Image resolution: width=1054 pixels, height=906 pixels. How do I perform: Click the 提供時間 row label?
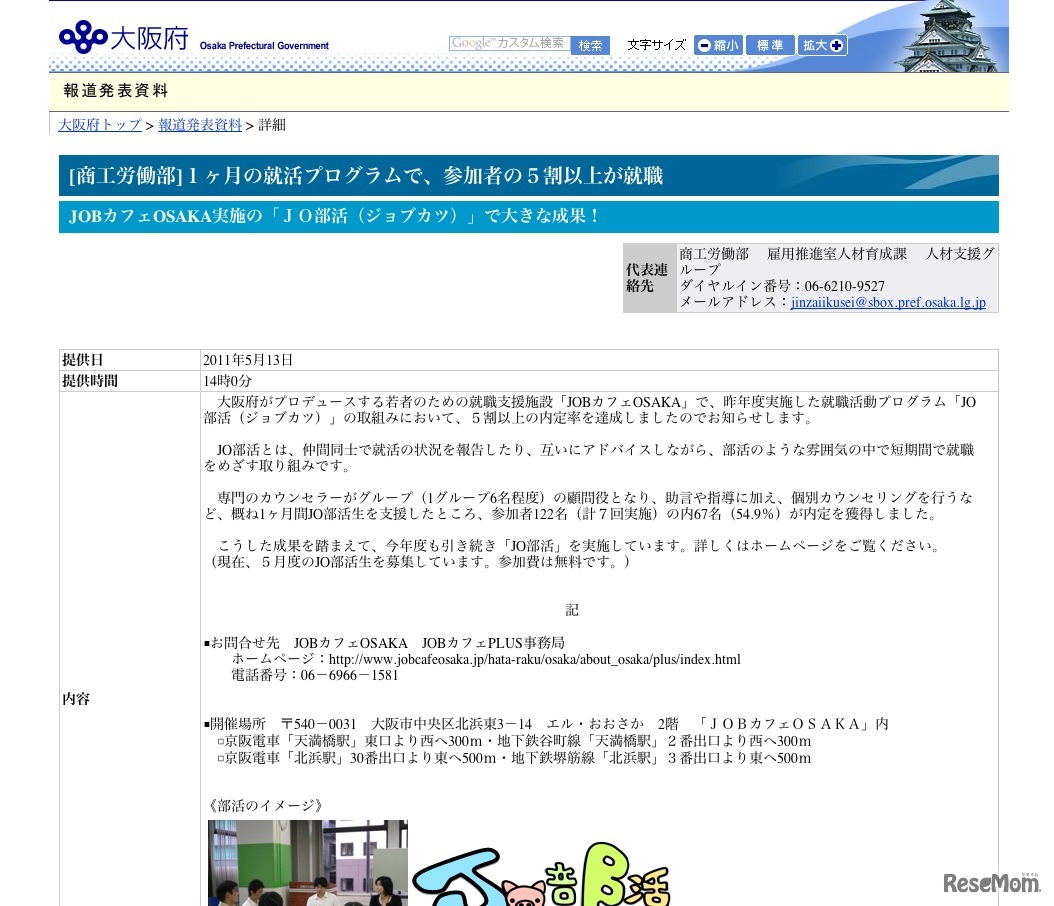90,381
